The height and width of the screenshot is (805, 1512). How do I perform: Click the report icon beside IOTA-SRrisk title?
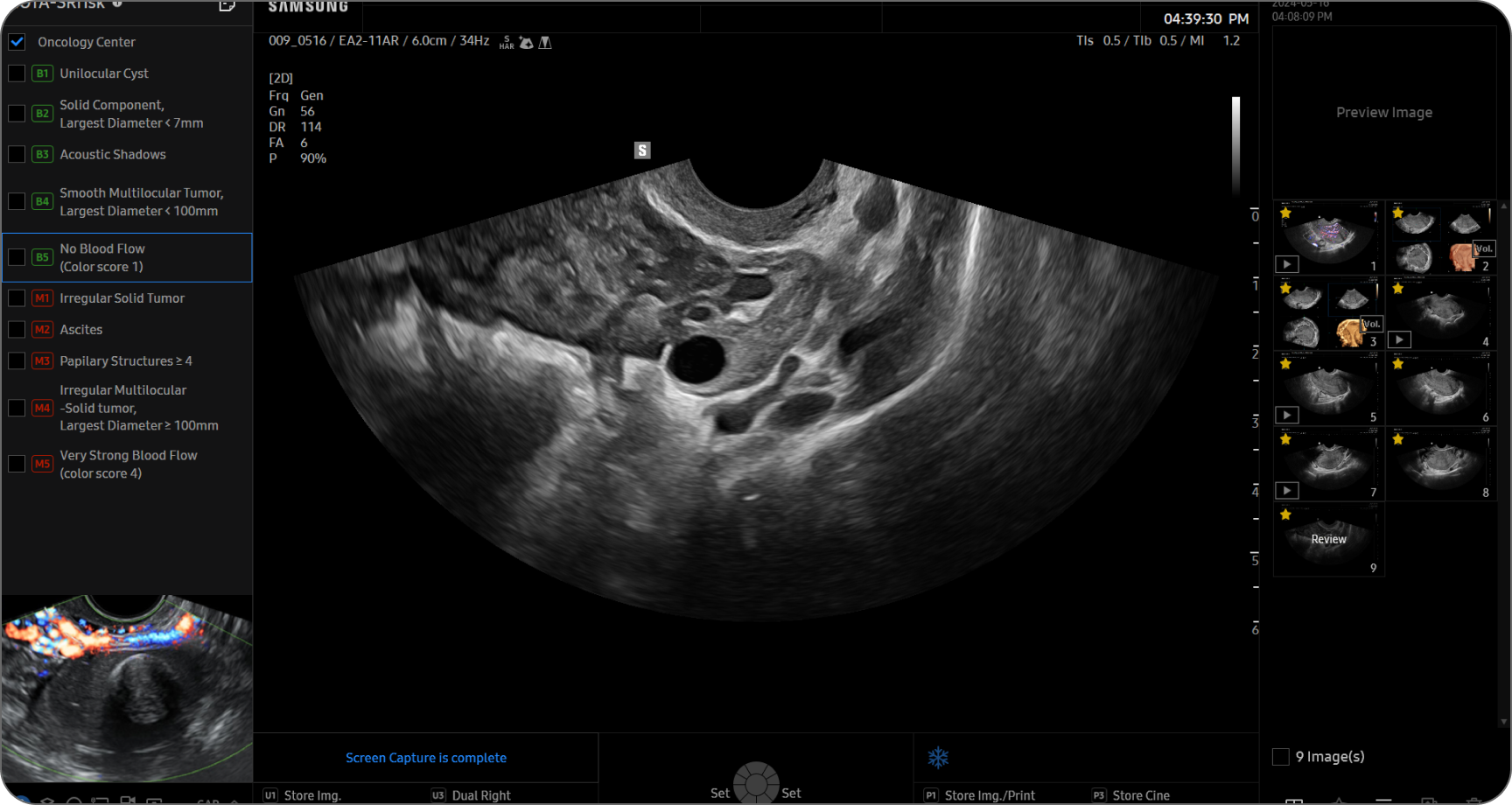coord(227,6)
